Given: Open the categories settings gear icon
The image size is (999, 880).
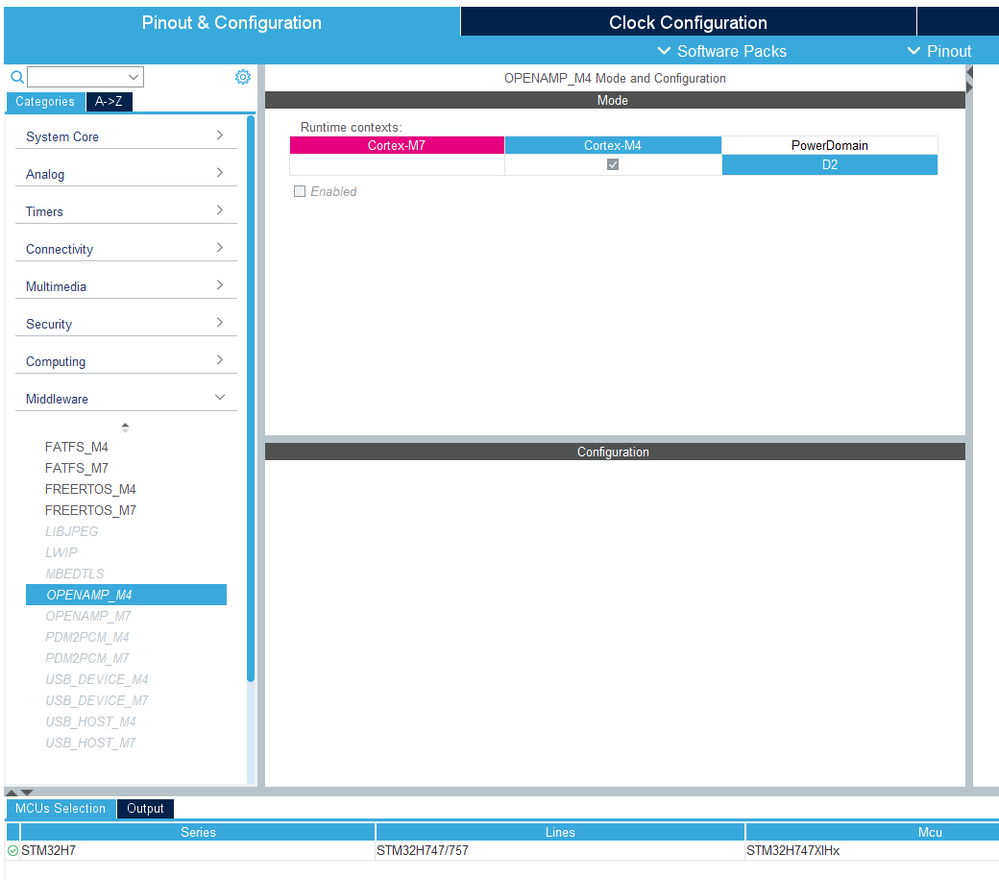Looking at the screenshot, I should pos(243,77).
